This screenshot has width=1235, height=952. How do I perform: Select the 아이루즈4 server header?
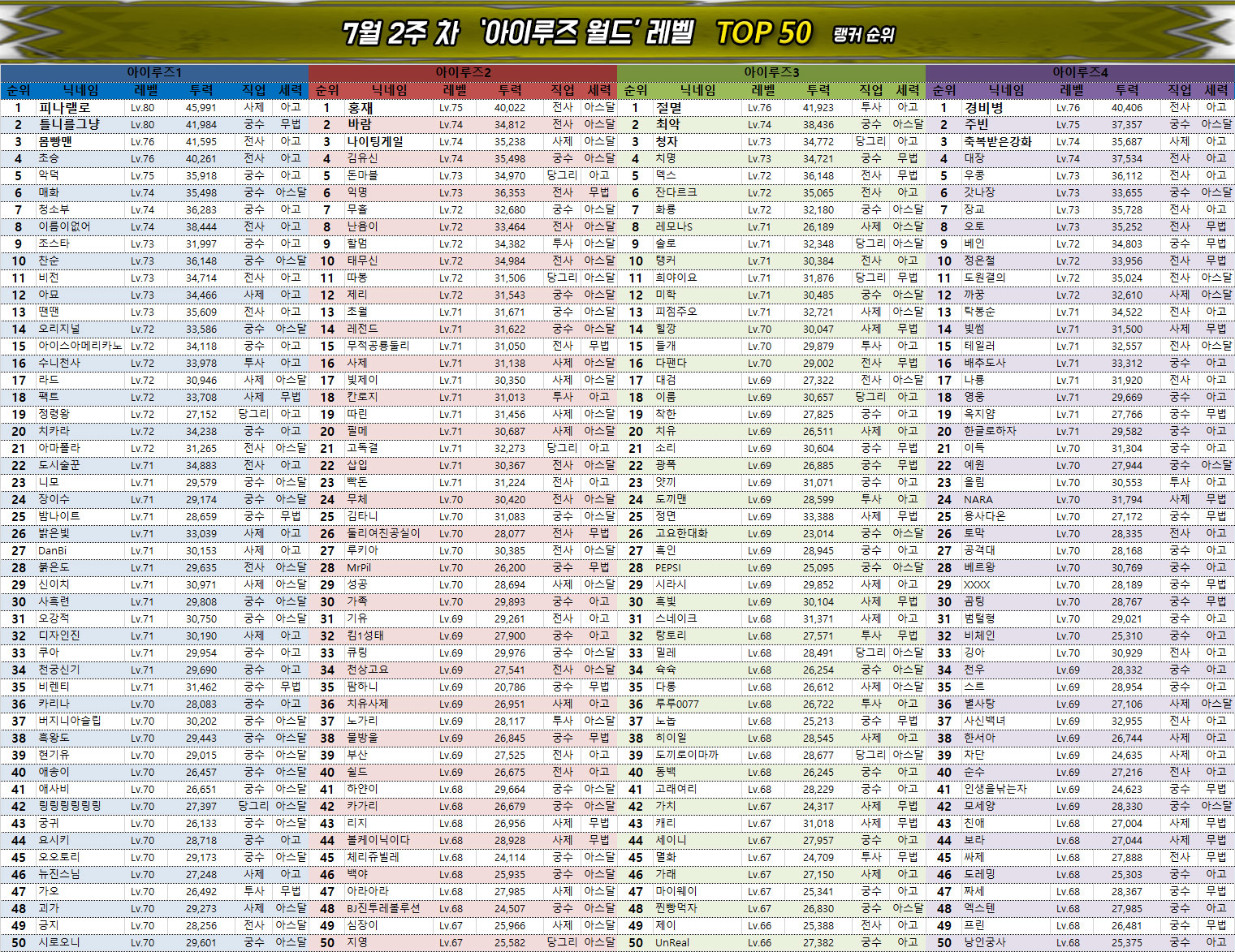pyautogui.click(x=1080, y=72)
